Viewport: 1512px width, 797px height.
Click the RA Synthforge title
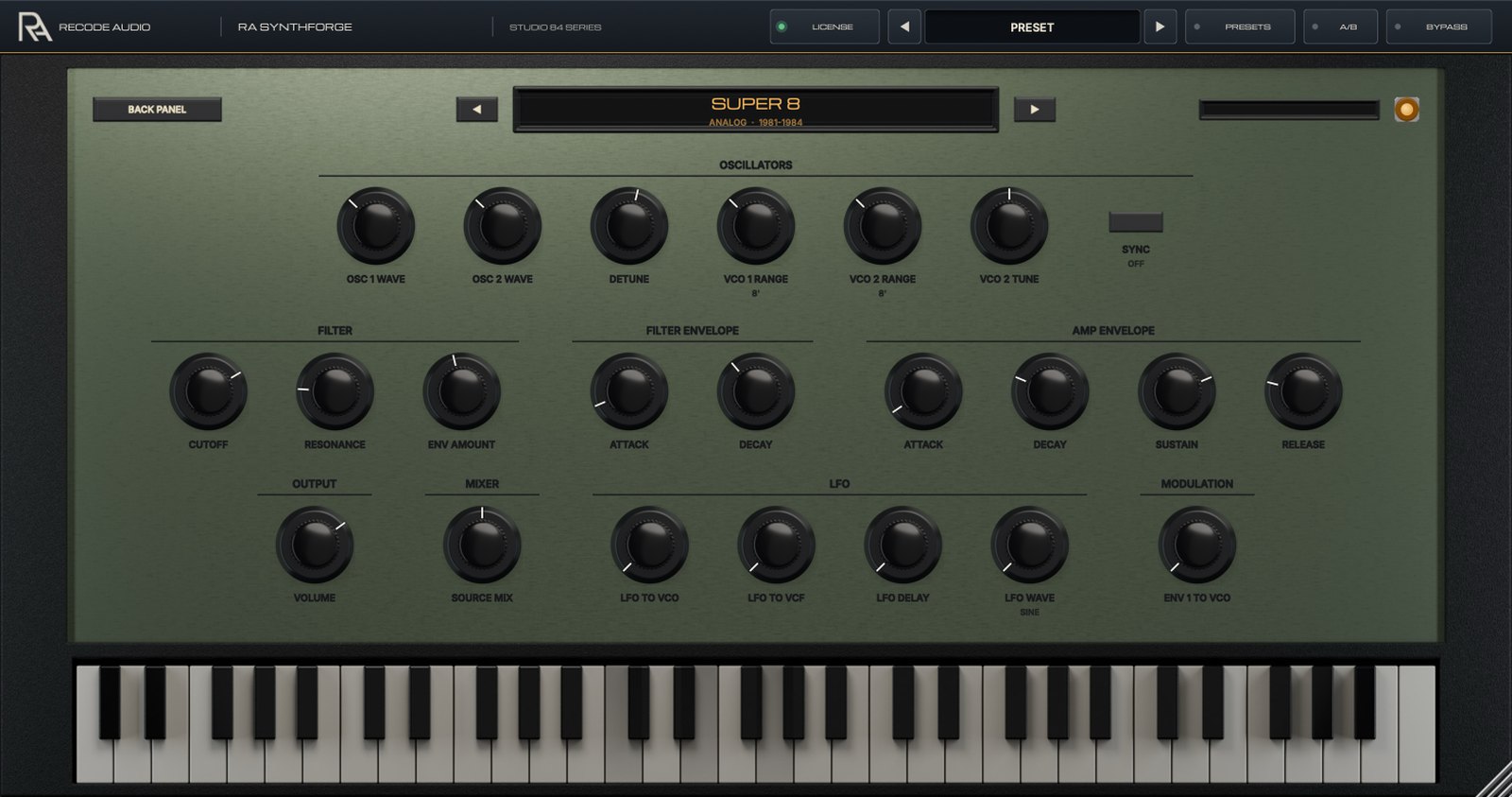[x=295, y=27]
